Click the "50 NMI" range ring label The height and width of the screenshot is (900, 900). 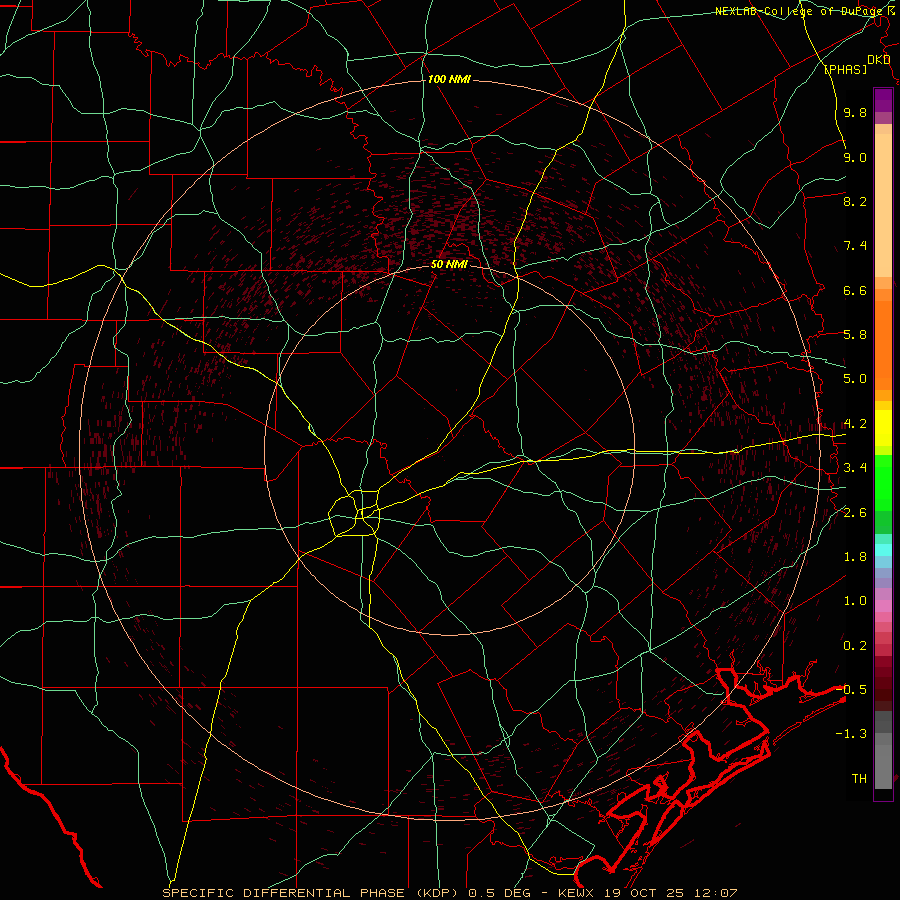pos(449,264)
